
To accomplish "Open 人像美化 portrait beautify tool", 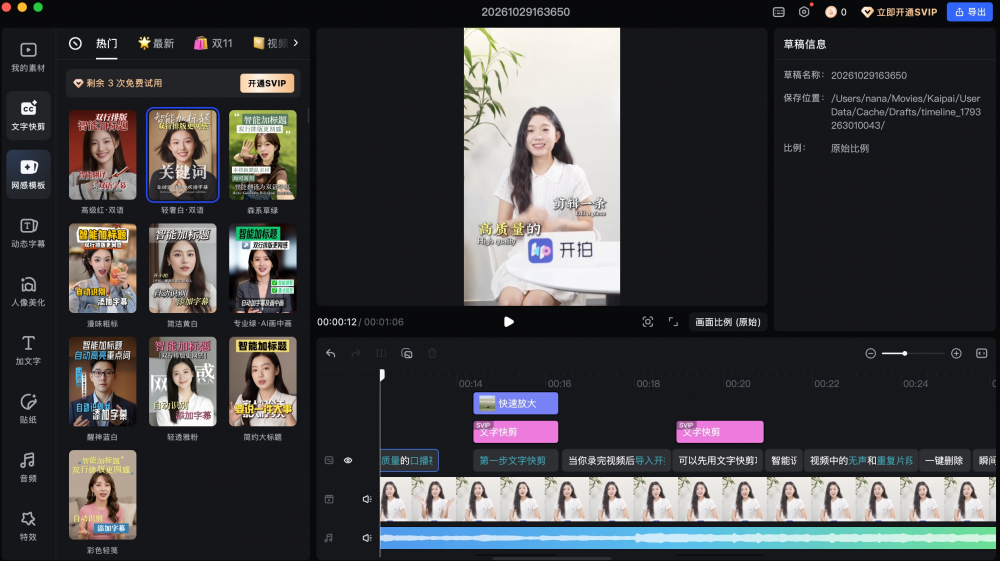I will coord(28,291).
